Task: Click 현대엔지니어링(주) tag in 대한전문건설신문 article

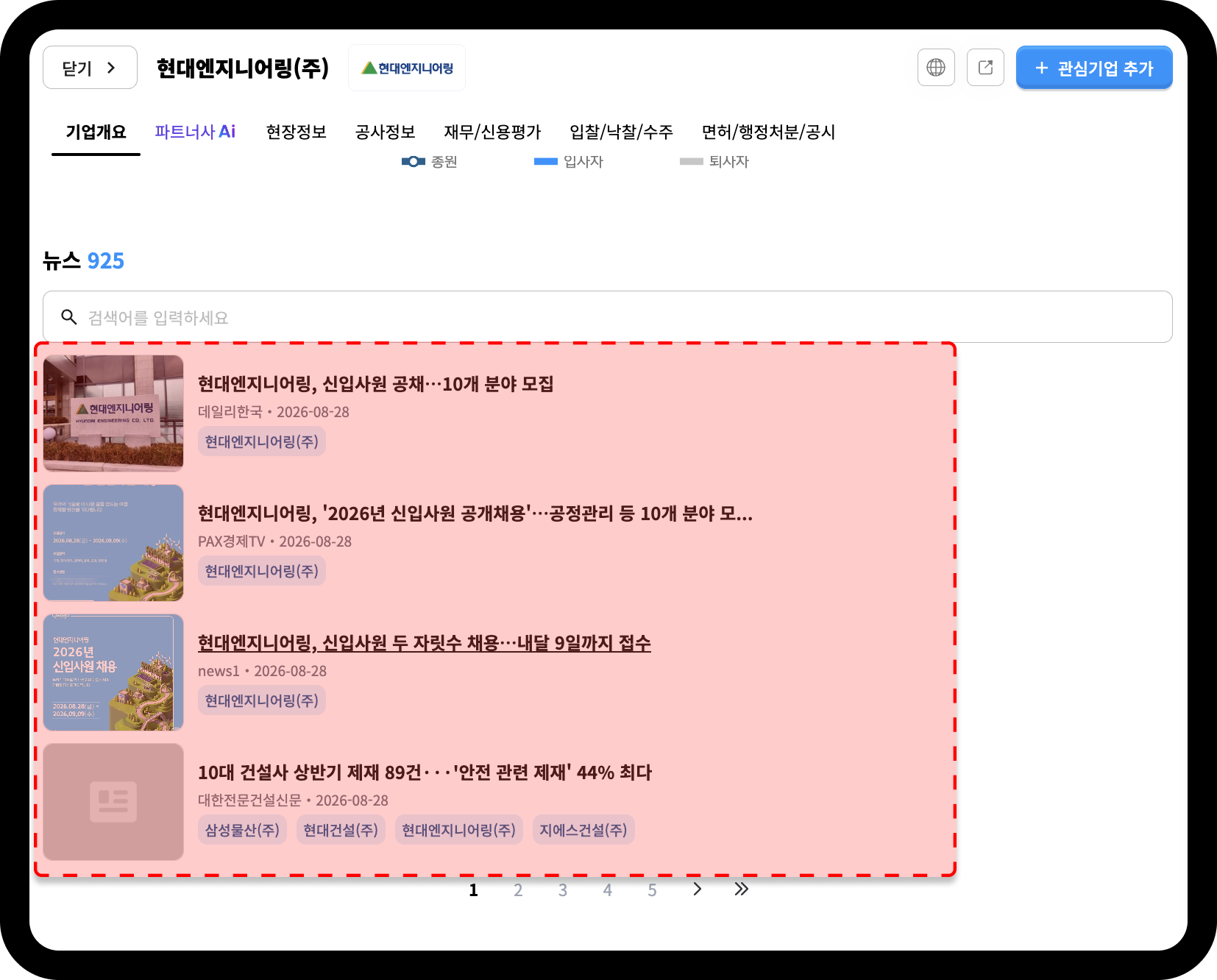Action: coord(459,830)
